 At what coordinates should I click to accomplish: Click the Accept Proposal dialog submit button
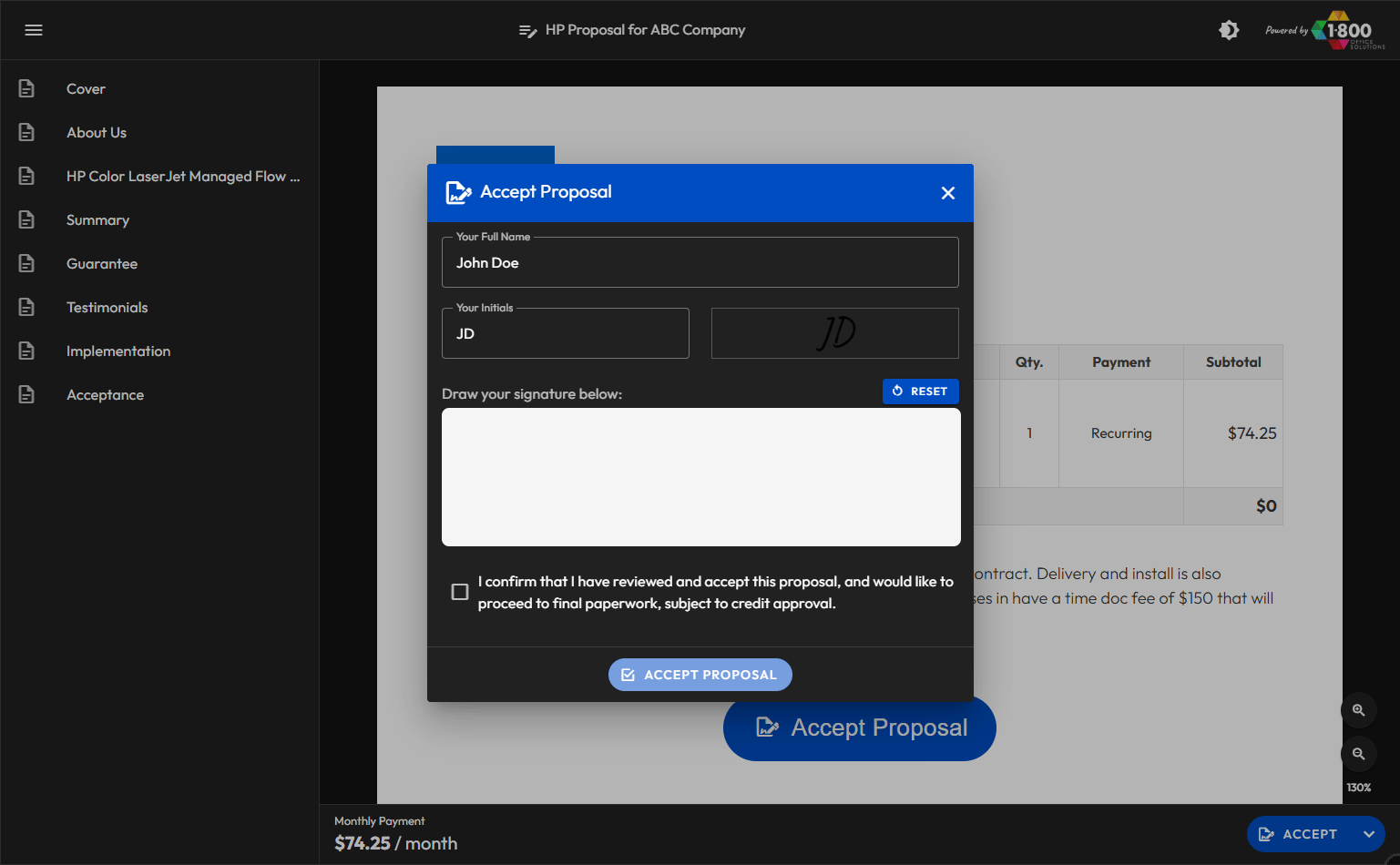coord(700,675)
